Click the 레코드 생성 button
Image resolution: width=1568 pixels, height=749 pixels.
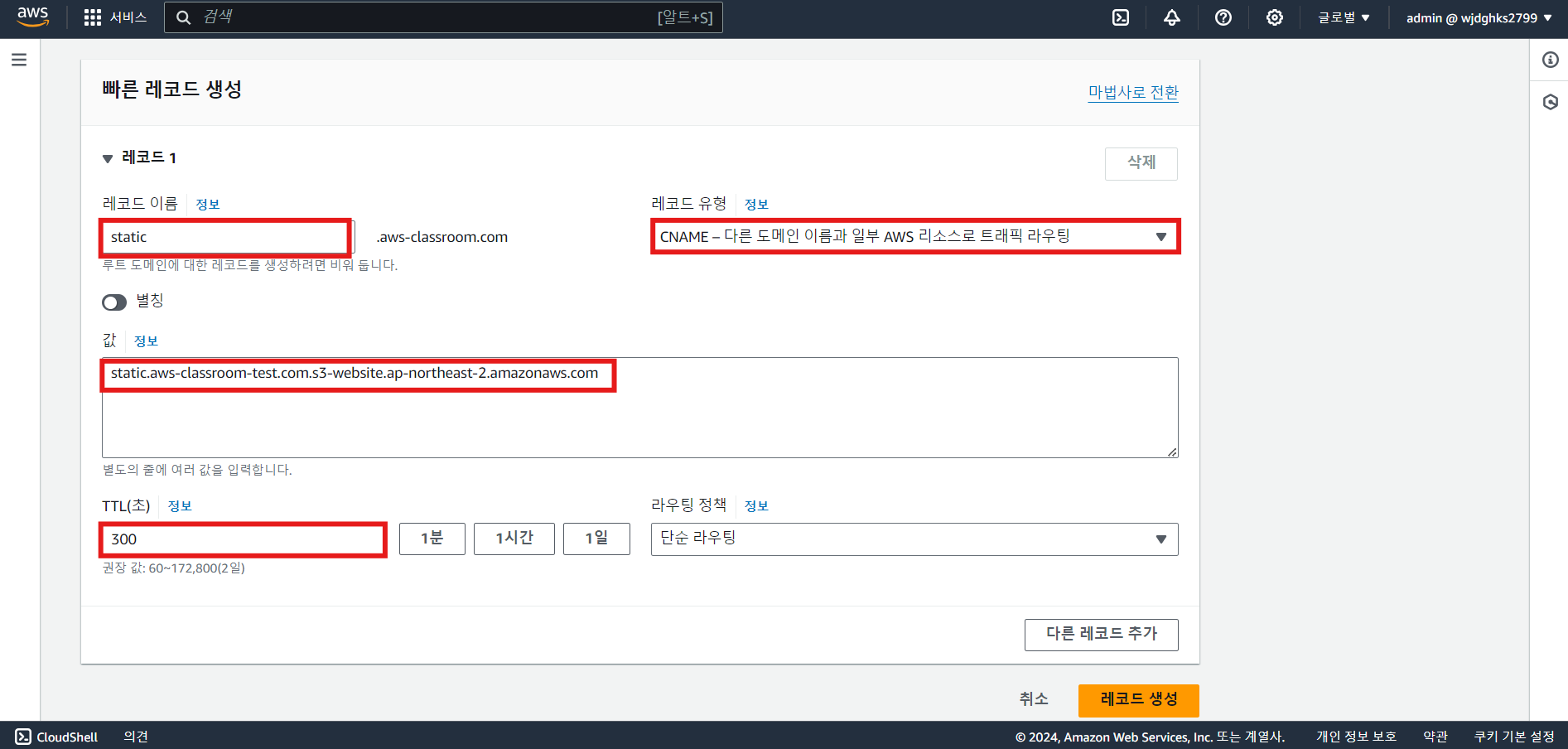1139,700
